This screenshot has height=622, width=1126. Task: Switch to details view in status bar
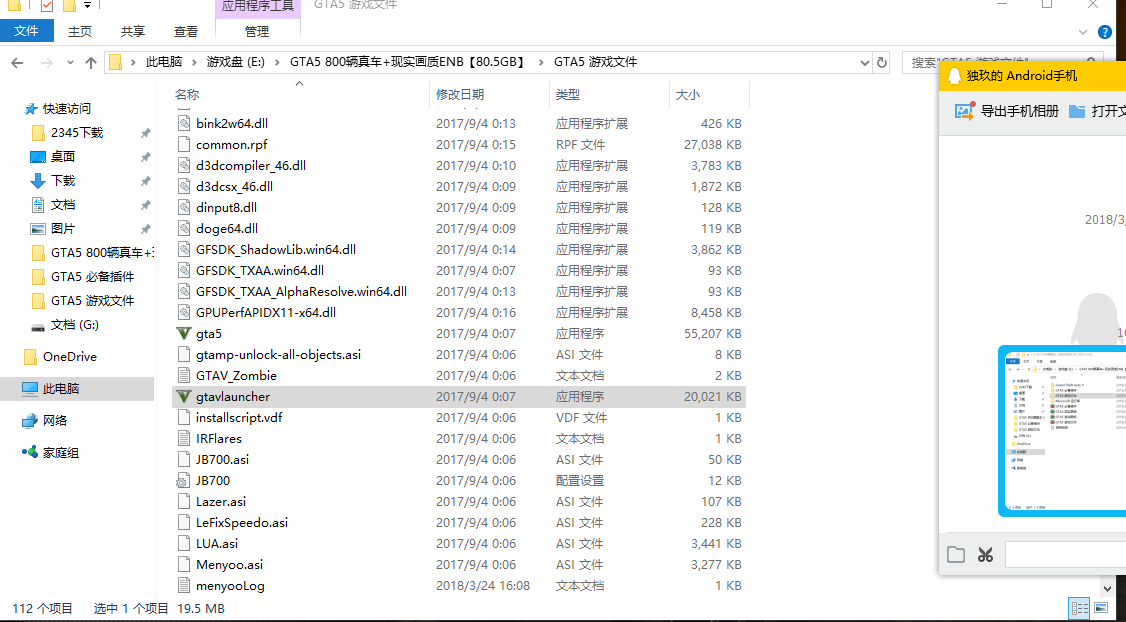pyautogui.click(x=1079, y=609)
